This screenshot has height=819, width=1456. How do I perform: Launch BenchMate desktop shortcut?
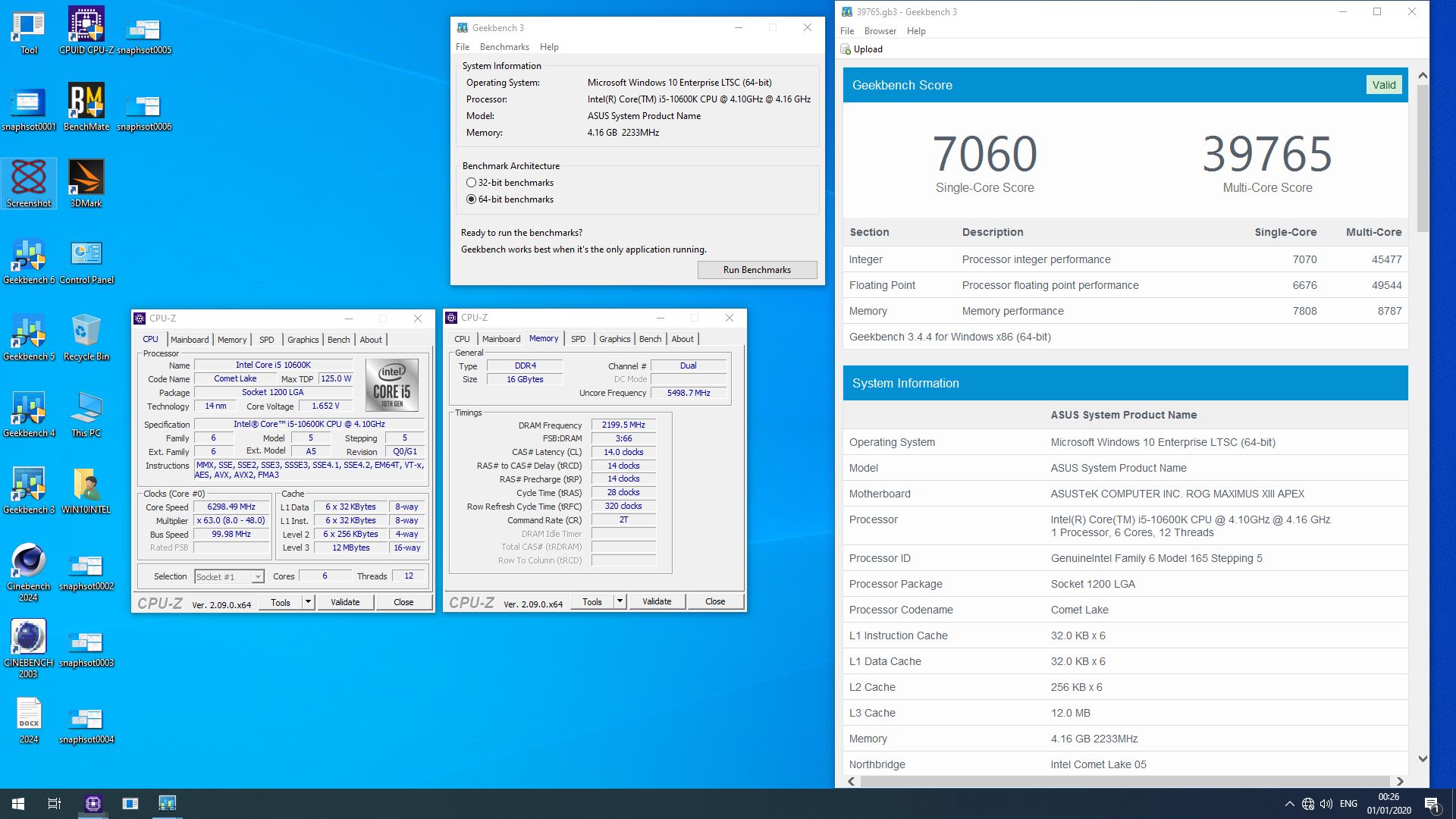(86, 108)
